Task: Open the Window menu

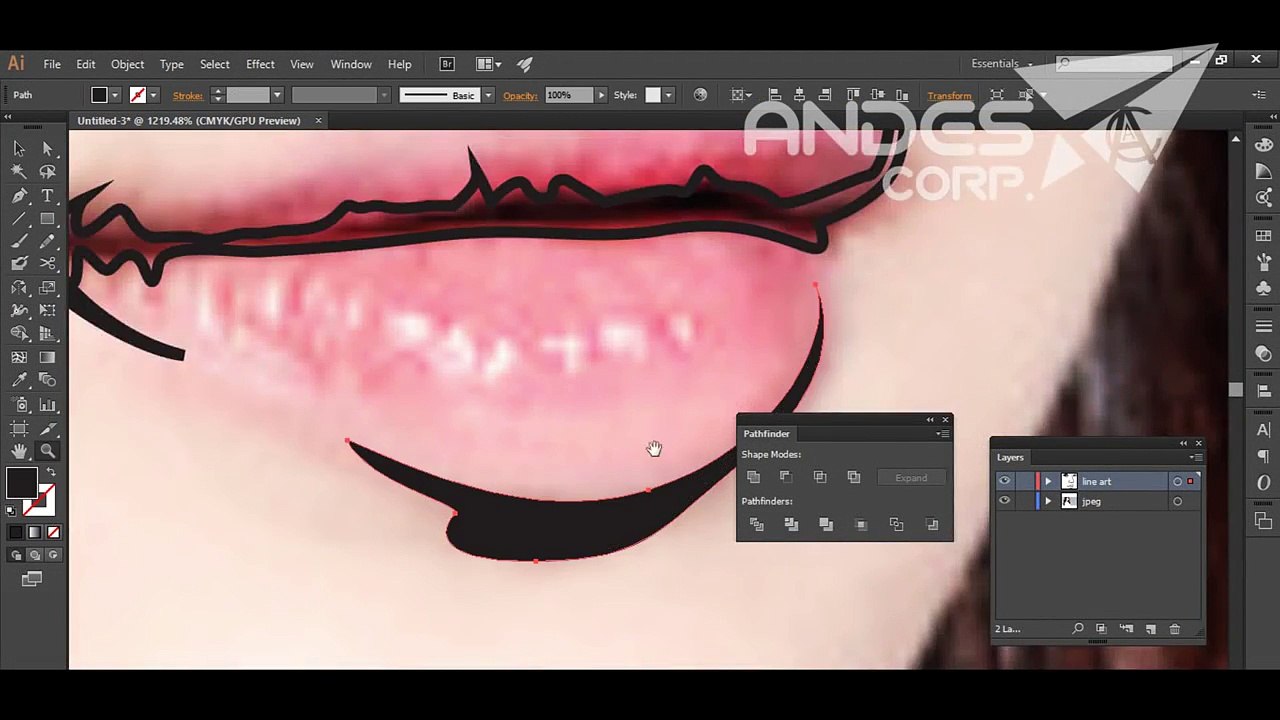Action: point(351,64)
